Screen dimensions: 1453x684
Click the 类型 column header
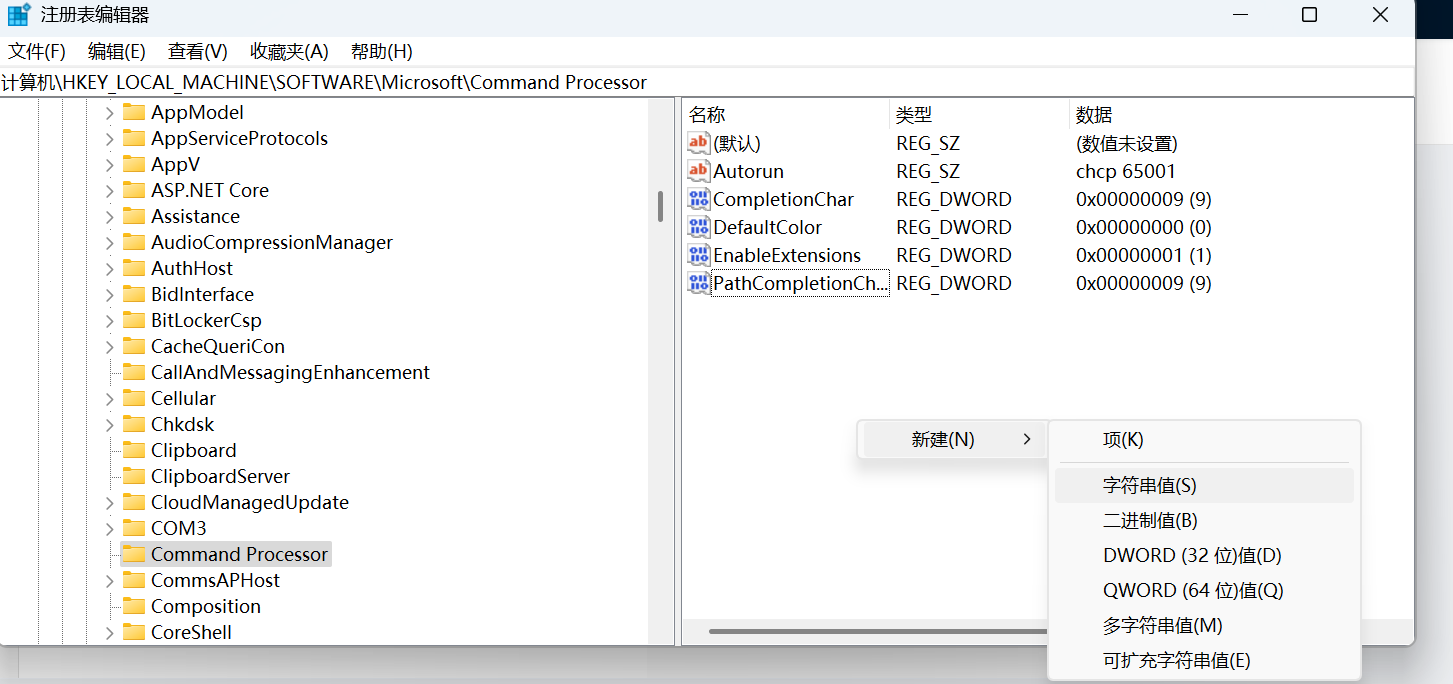pos(979,115)
